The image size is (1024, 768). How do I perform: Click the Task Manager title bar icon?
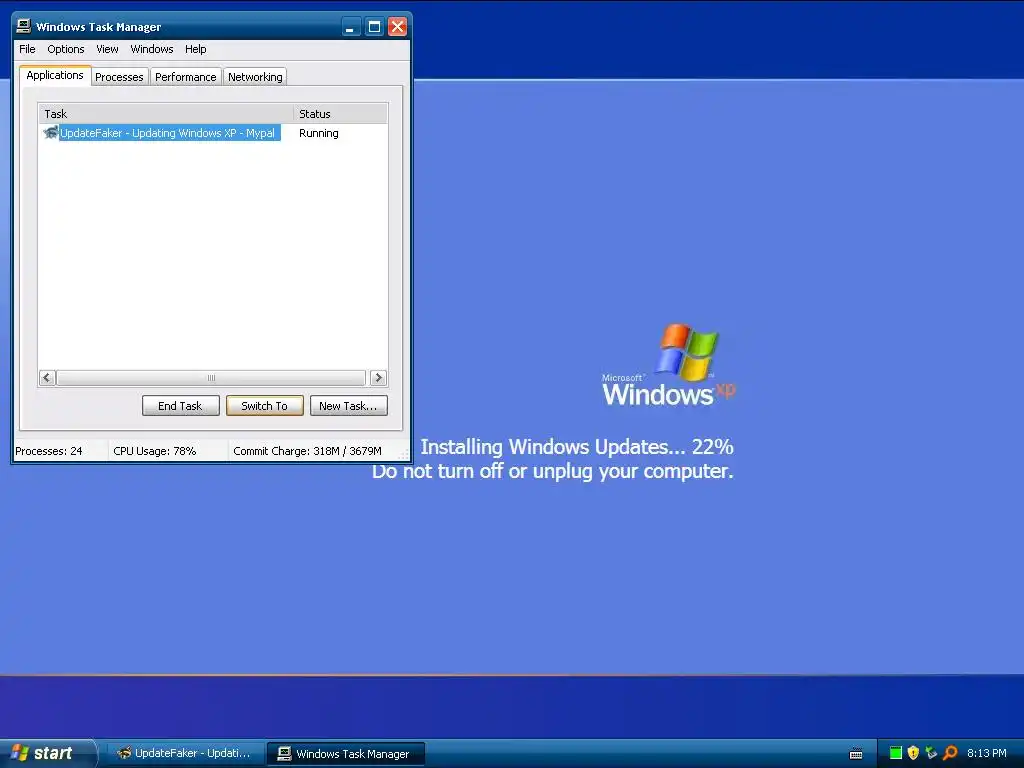(x=24, y=26)
